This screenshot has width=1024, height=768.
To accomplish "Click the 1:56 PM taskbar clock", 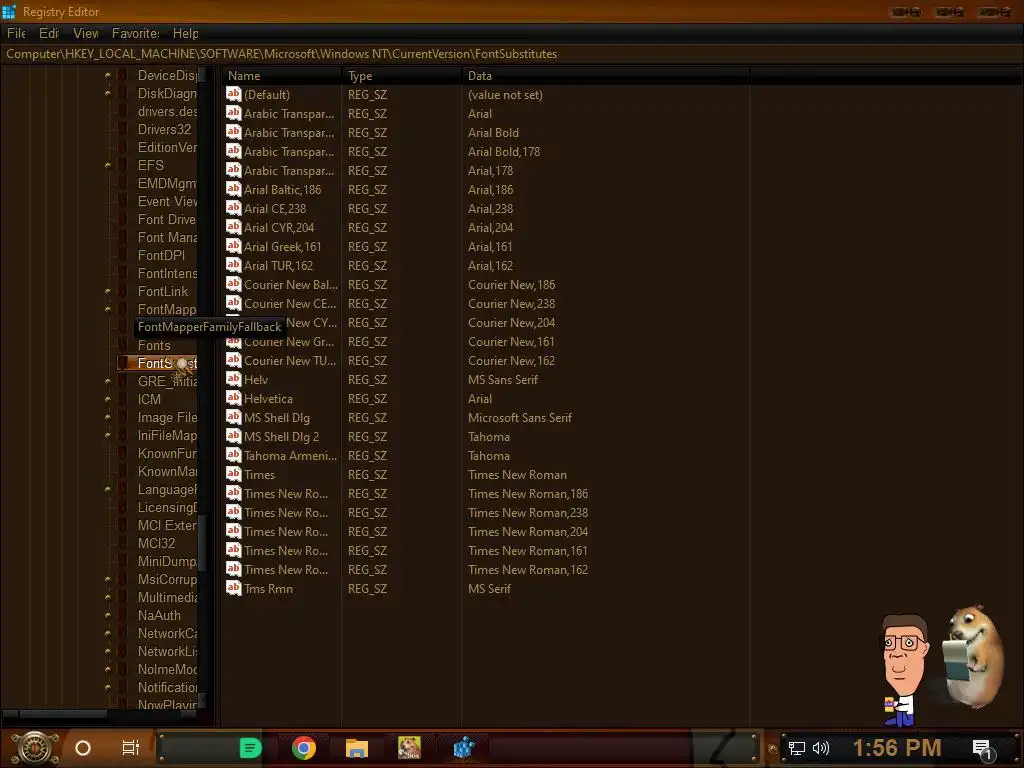I will pyautogui.click(x=897, y=748).
